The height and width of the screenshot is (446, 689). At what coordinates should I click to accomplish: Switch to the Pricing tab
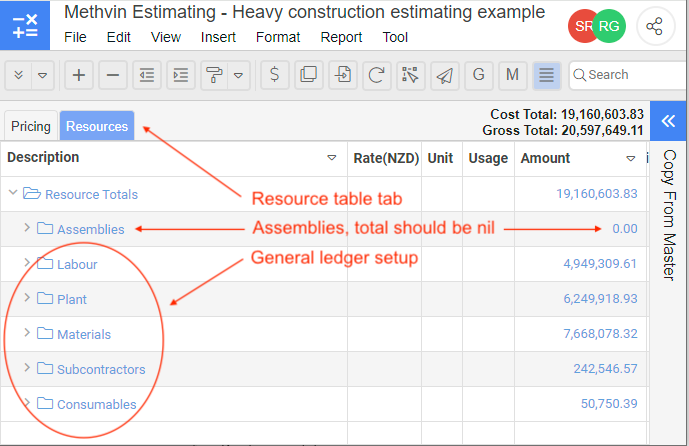[x=31, y=126]
